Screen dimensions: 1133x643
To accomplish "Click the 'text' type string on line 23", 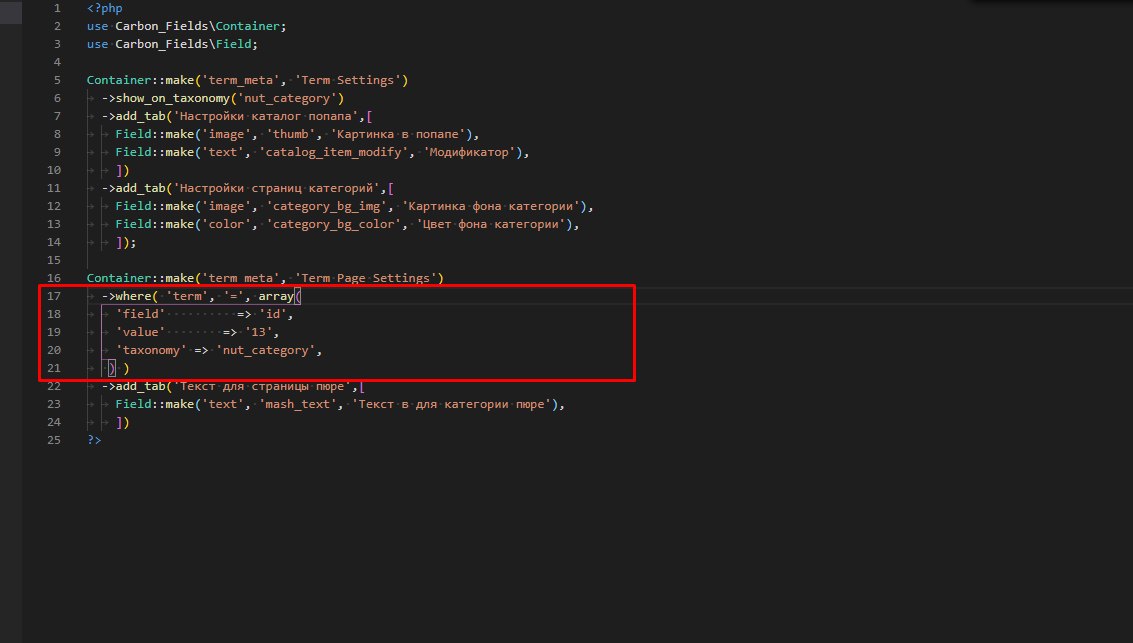I will pyautogui.click(x=223, y=405).
